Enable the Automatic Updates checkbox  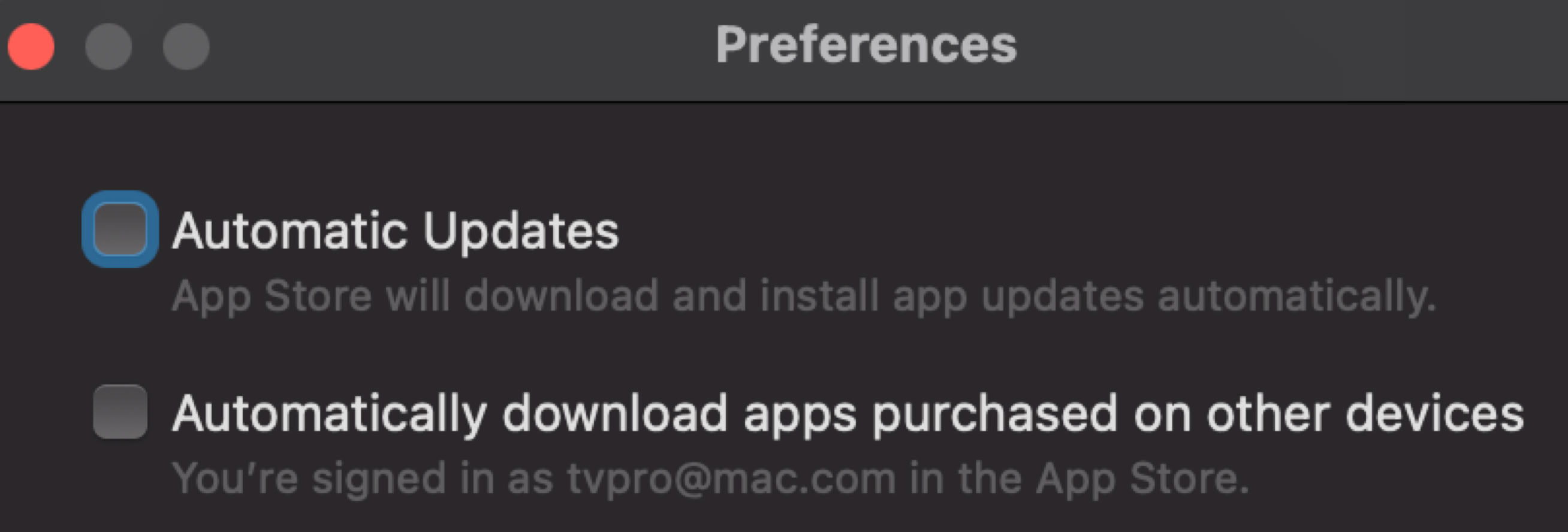[120, 229]
